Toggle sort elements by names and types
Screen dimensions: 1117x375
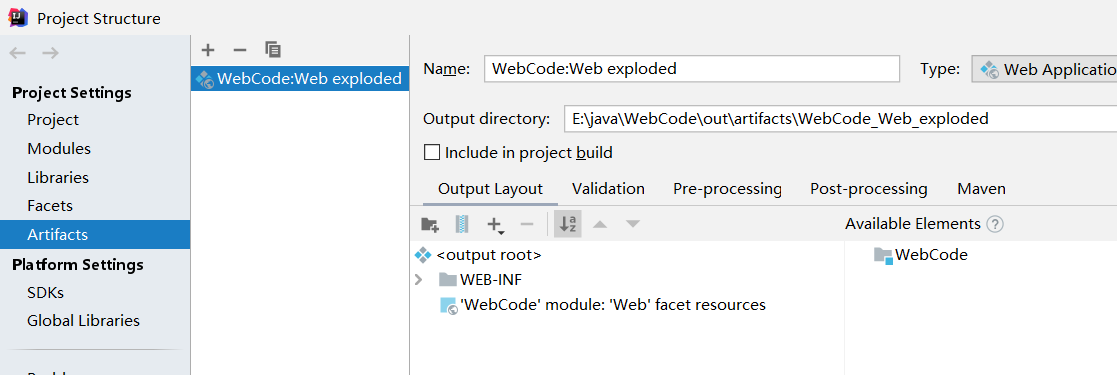tap(568, 224)
